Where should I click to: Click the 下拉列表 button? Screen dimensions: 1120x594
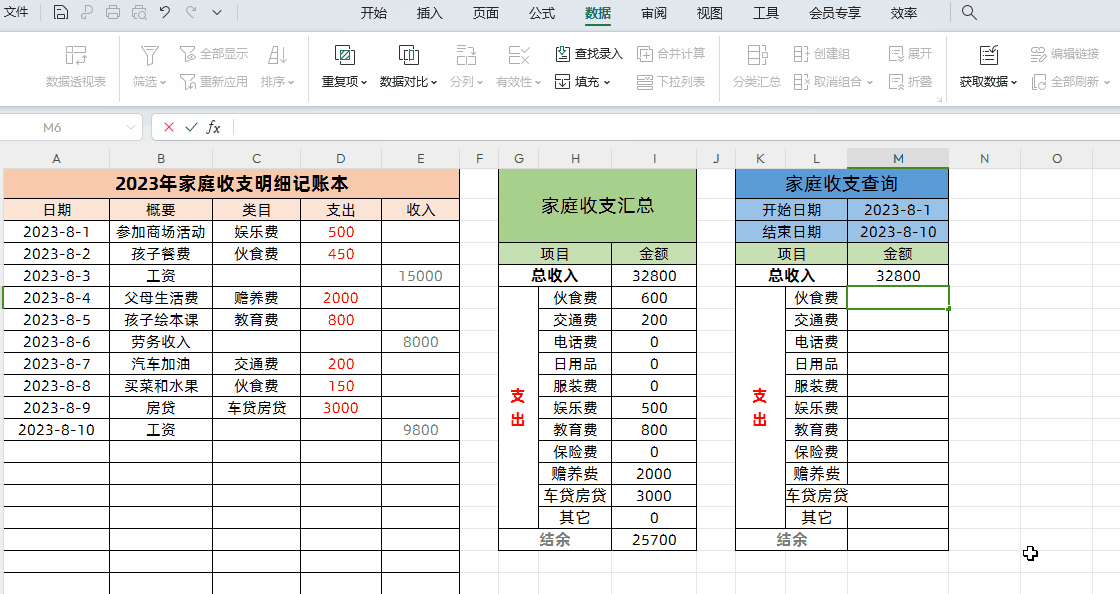pyautogui.click(x=671, y=81)
